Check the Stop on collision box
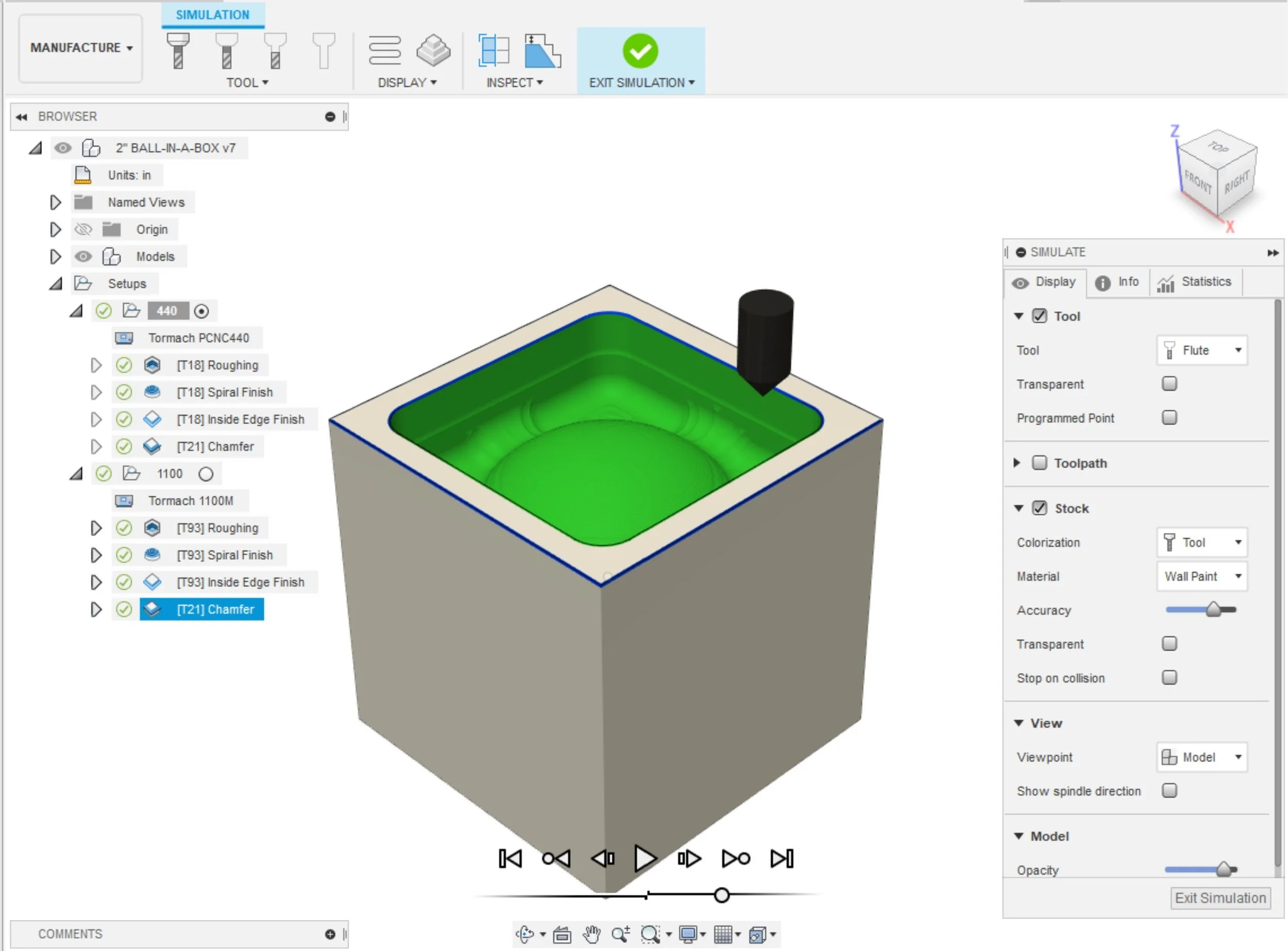Image resolution: width=1288 pixels, height=951 pixels. click(x=1169, y=678)
